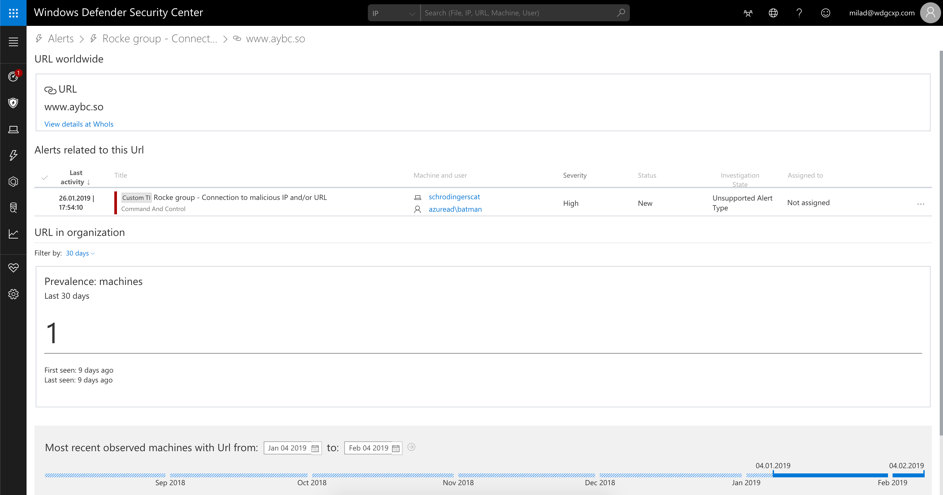Screen dimensions: 943x495
Task: Click the Feb 04 2019 date field
Action: [373, 448]
